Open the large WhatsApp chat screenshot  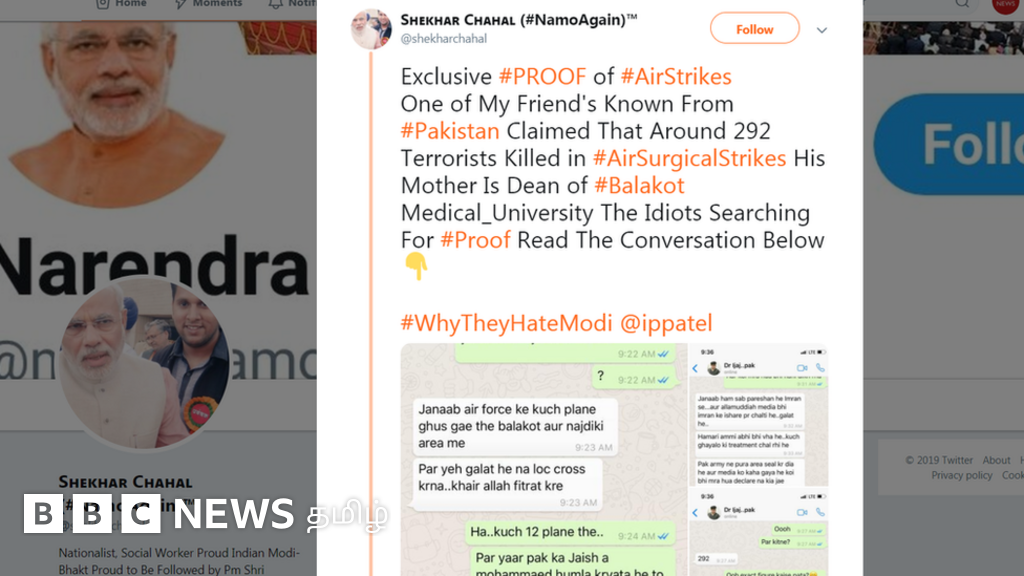pos(544,460)
